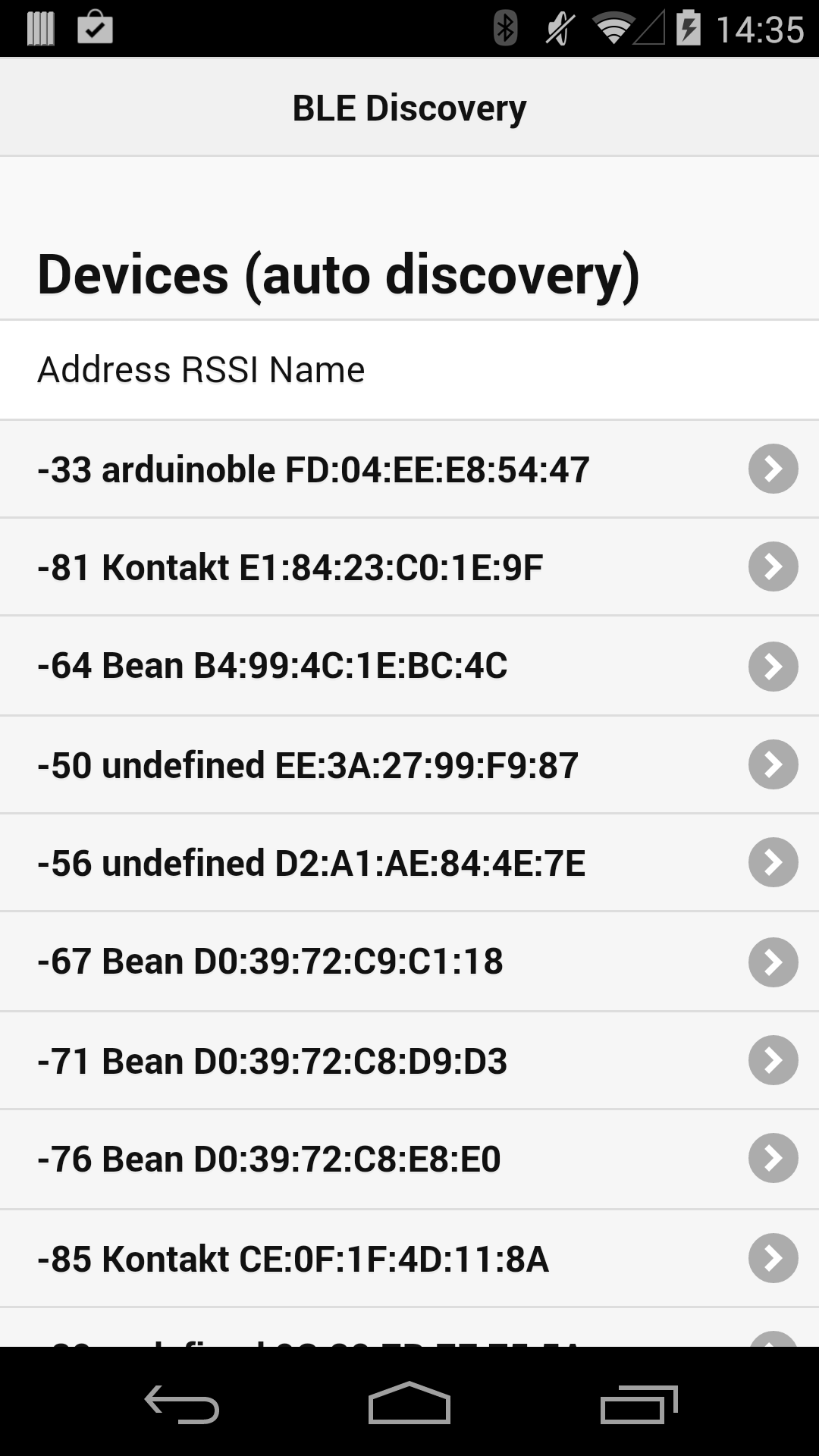Viewport: 819px width, 1456px height.
Task: Tap the BLE Discovery title bar
Action: coord(409,108)
